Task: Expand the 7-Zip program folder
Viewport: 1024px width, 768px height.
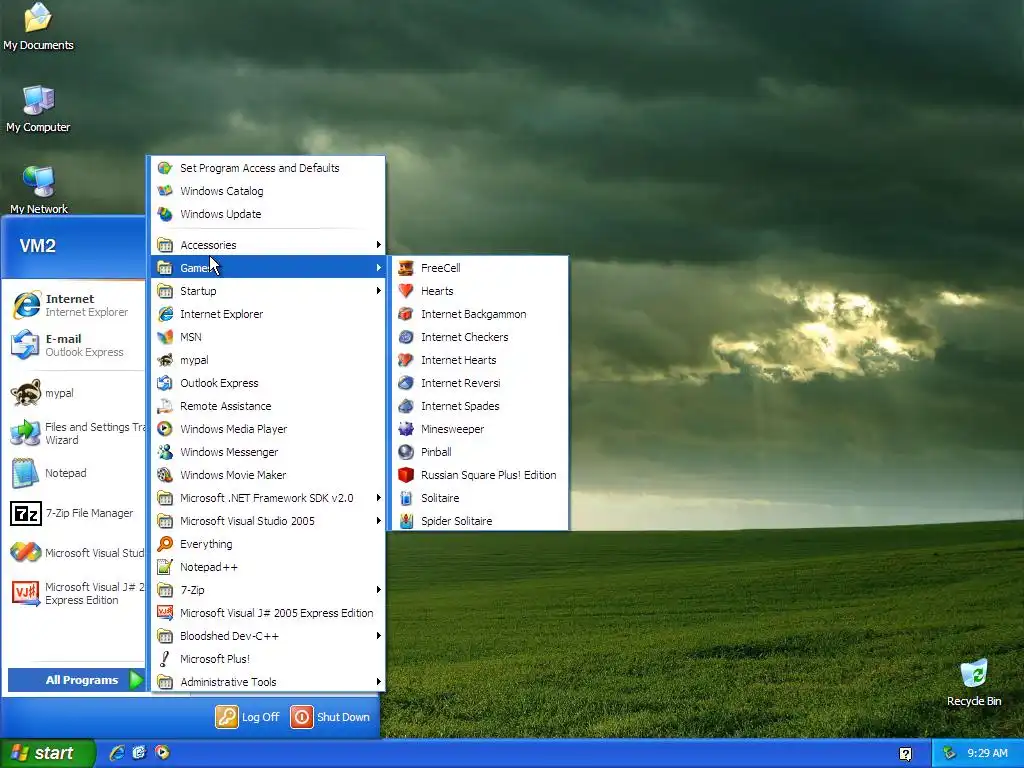Action: pos(268,590)
